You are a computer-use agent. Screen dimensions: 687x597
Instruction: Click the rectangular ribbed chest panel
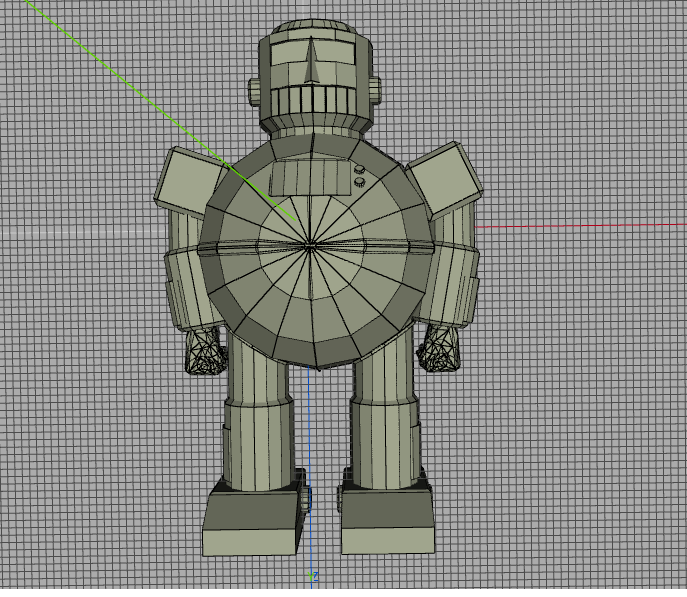coord(310,177)
